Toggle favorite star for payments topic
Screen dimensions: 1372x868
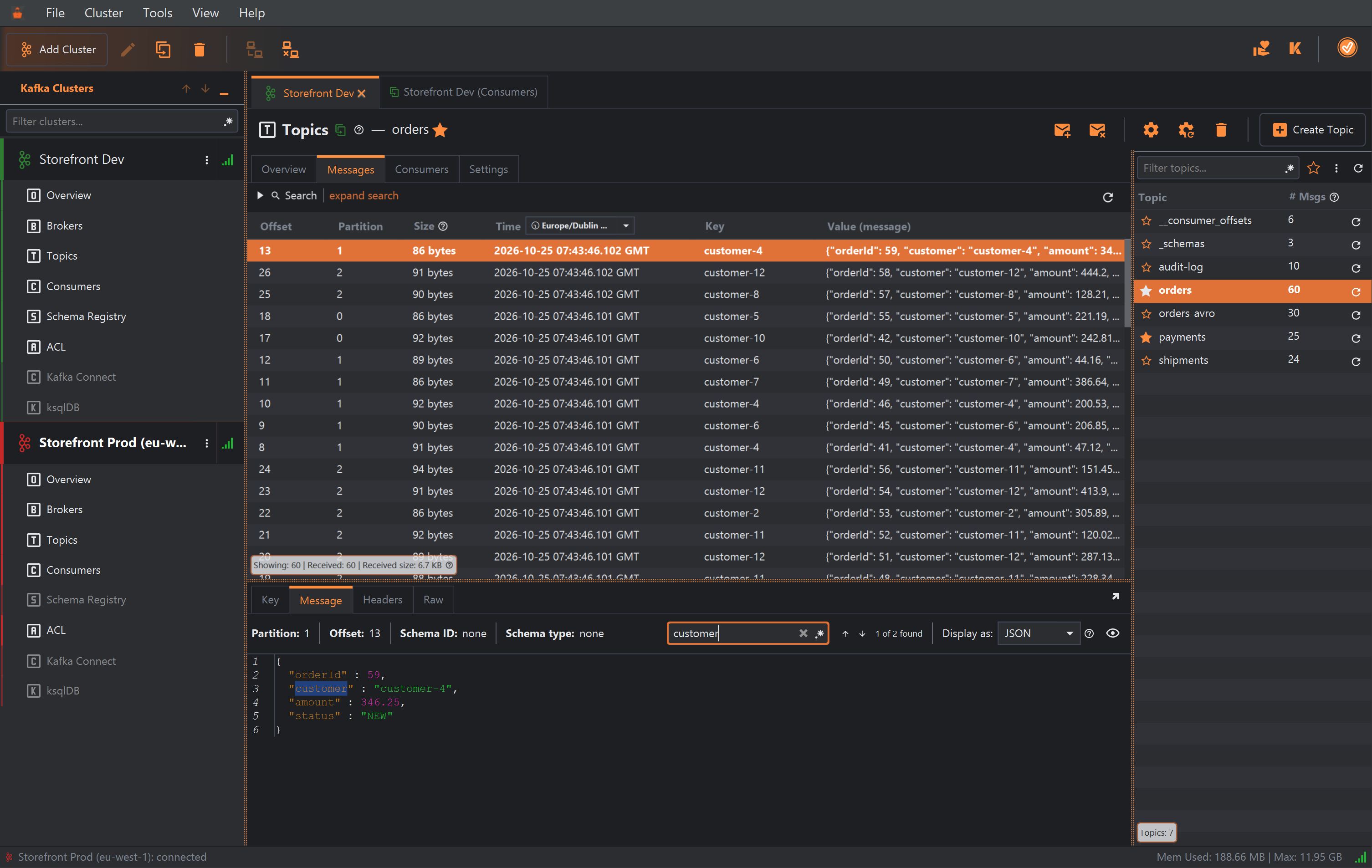pyautogui.click(x=1147, y=337)
